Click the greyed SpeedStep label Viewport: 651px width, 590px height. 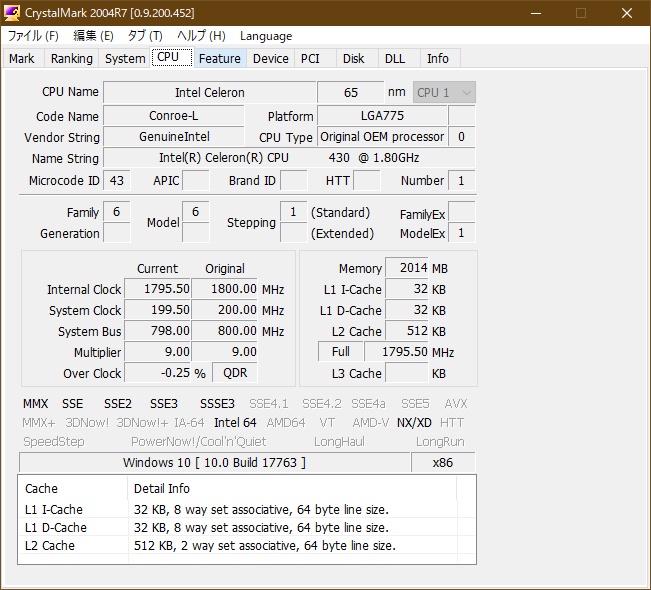[54, 441]
